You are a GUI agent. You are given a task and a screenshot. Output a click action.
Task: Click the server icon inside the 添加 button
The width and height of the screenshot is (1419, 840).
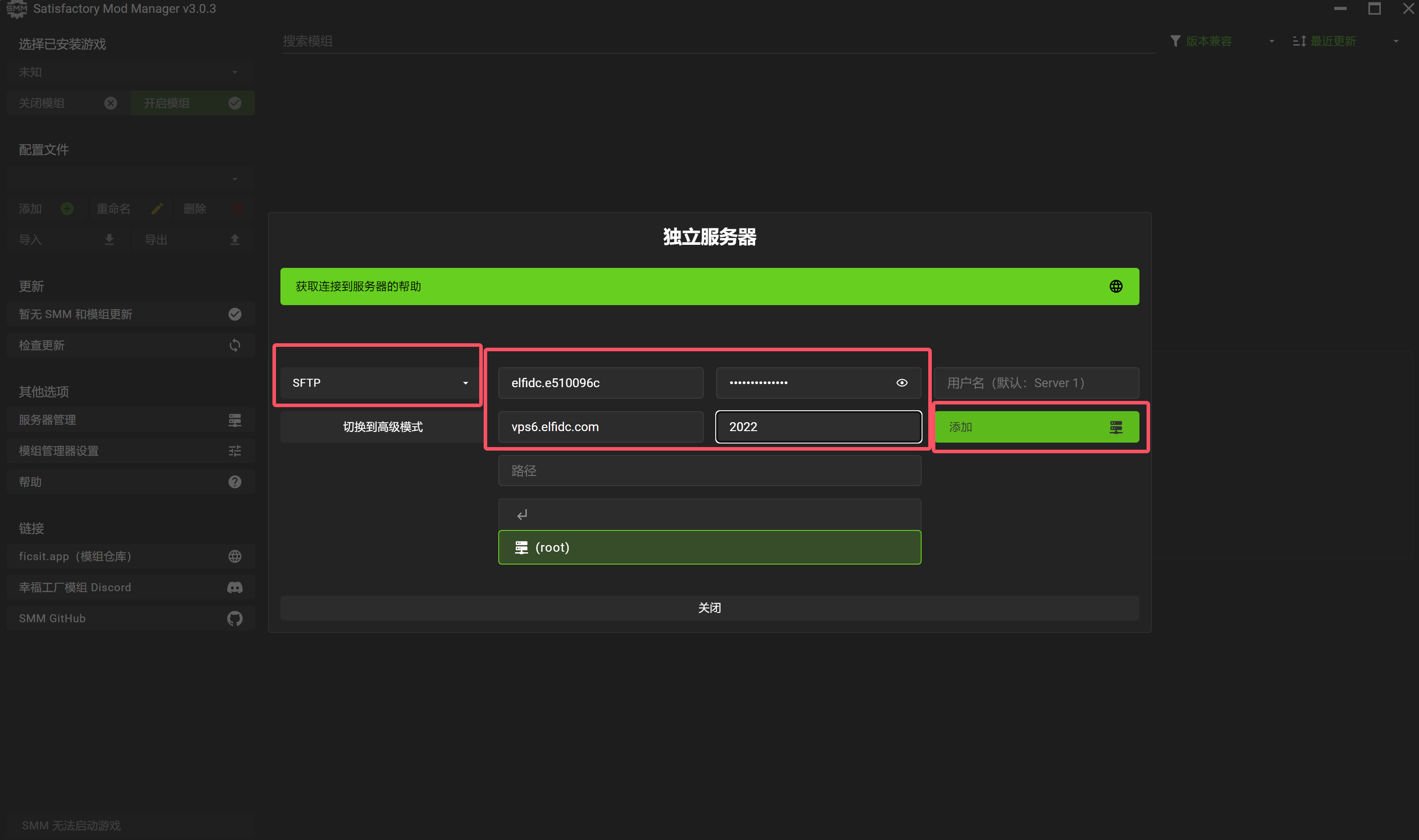pyautogui.click(x=1115, y=427)
